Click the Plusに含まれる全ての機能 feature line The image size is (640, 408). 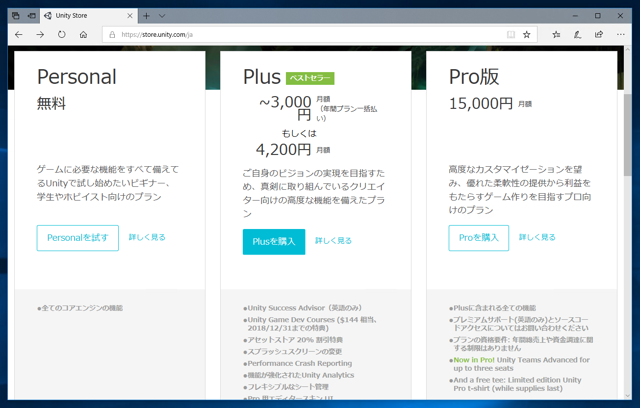coord(493,308)
